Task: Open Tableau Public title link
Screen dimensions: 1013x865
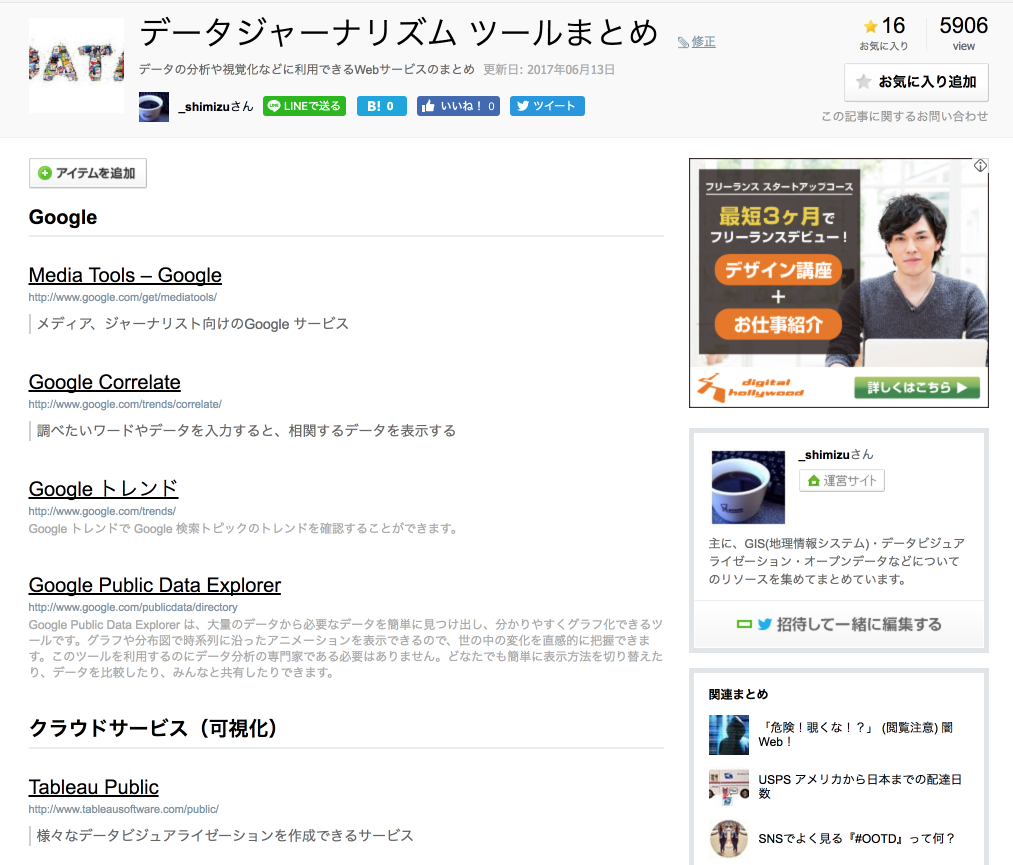Action: 94,787
